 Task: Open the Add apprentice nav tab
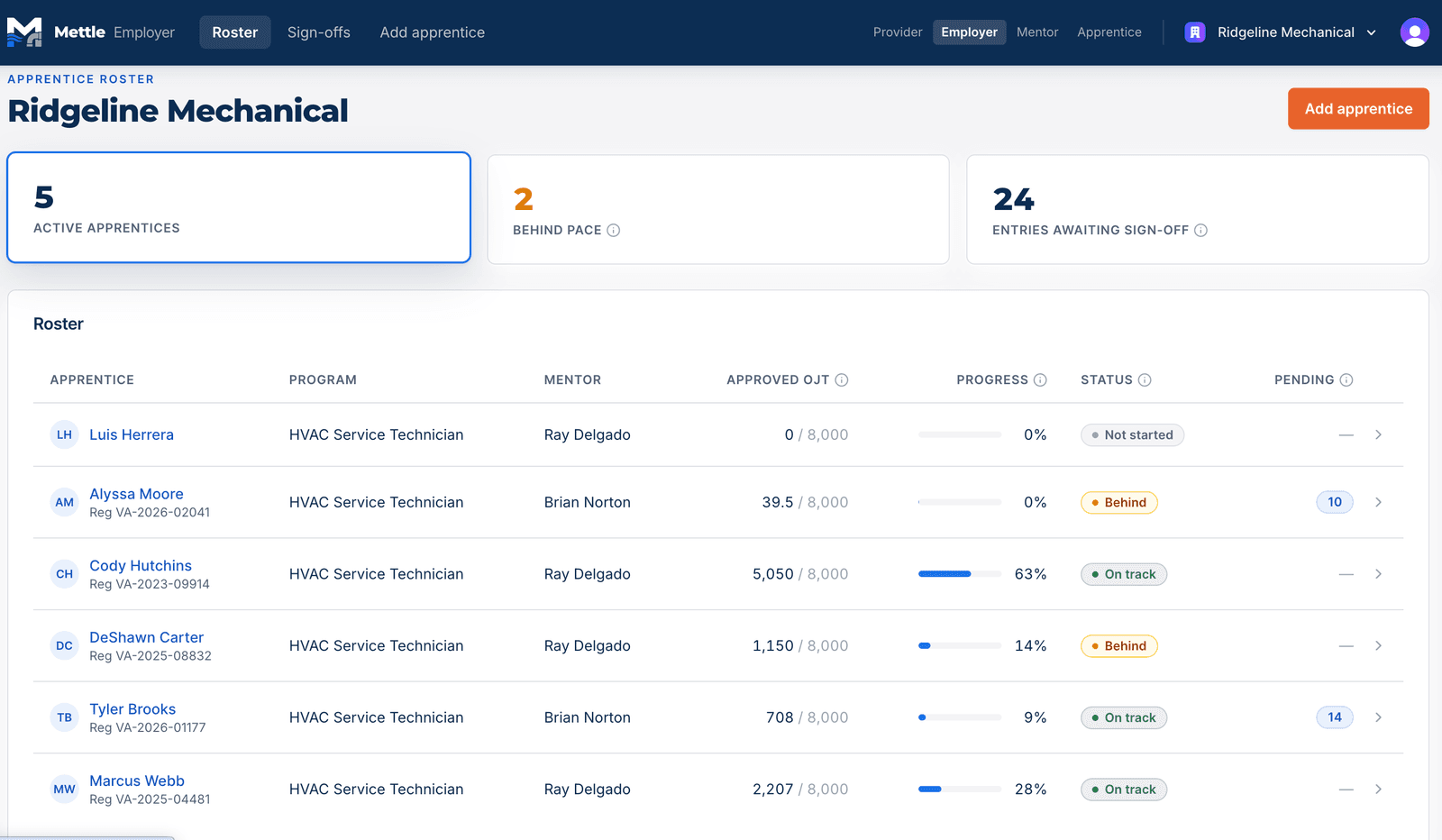point(433,32)
